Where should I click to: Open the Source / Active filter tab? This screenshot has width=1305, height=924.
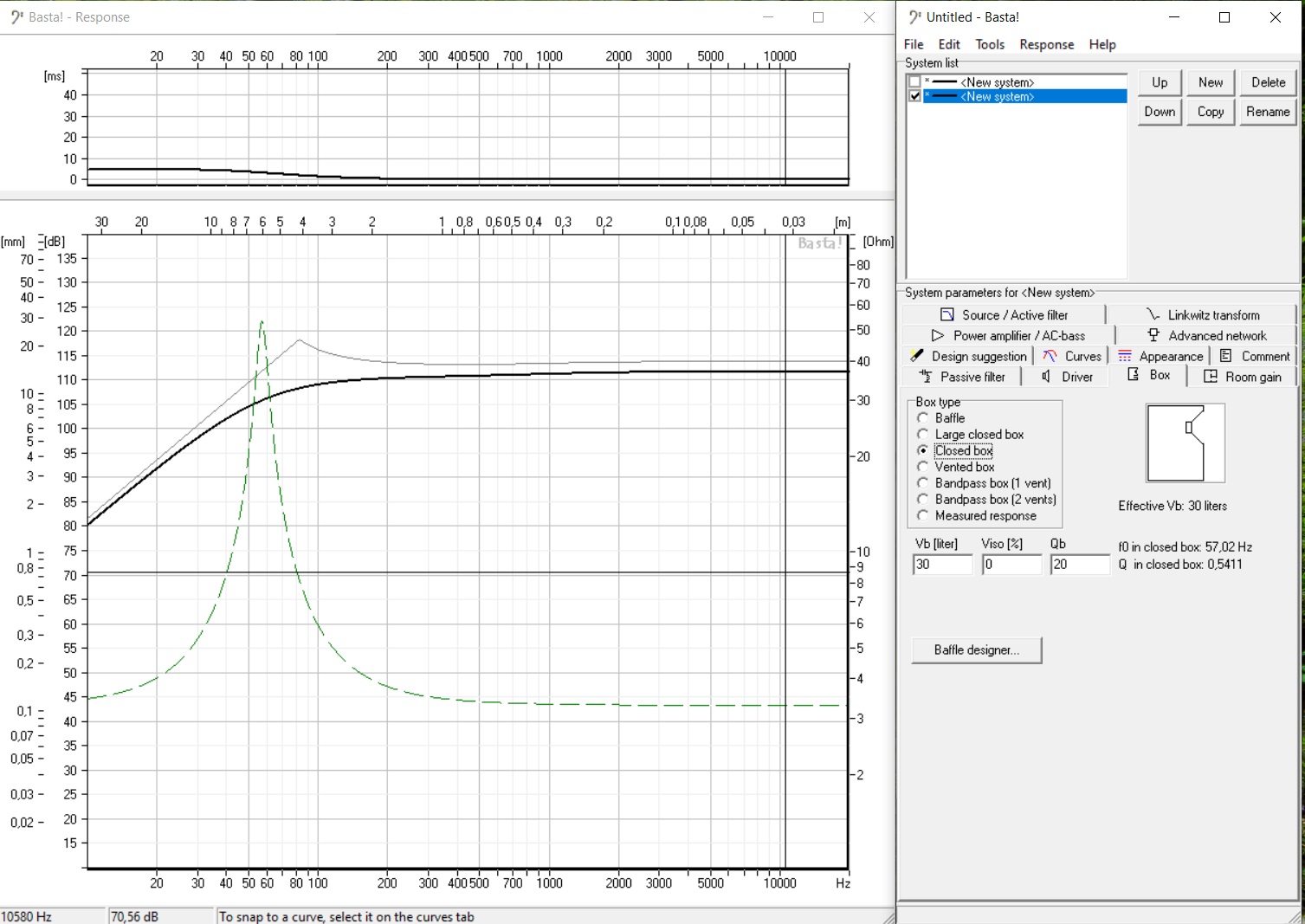[1004, 315]
